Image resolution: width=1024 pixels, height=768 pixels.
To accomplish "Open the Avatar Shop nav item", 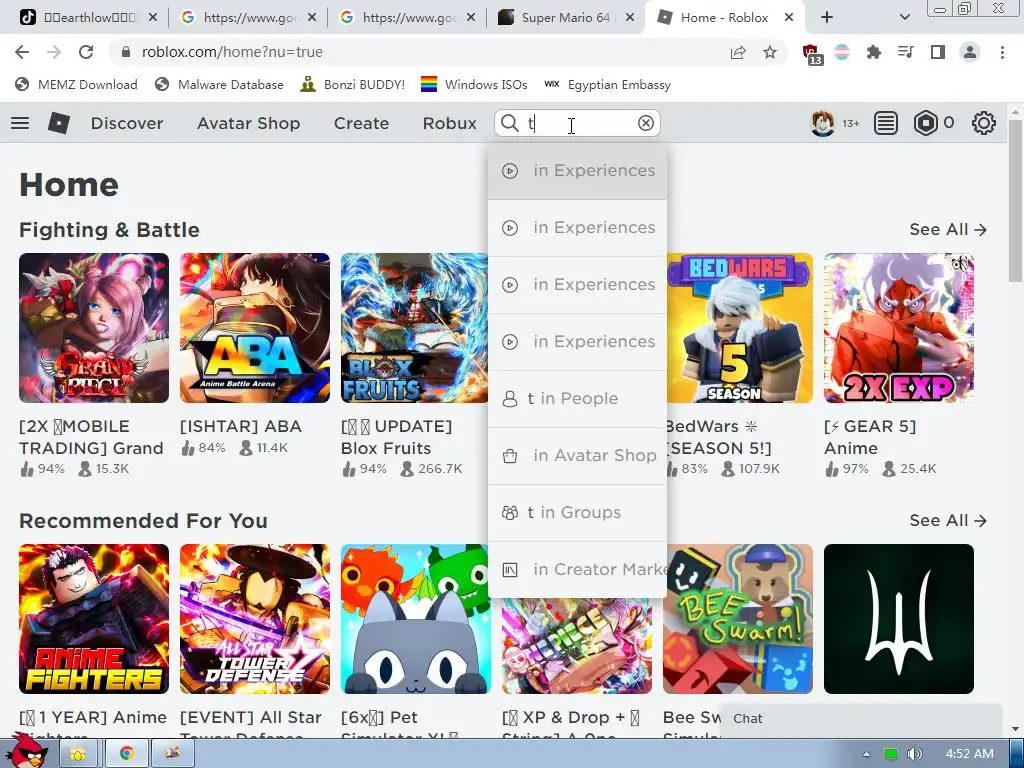I will 248,123.
